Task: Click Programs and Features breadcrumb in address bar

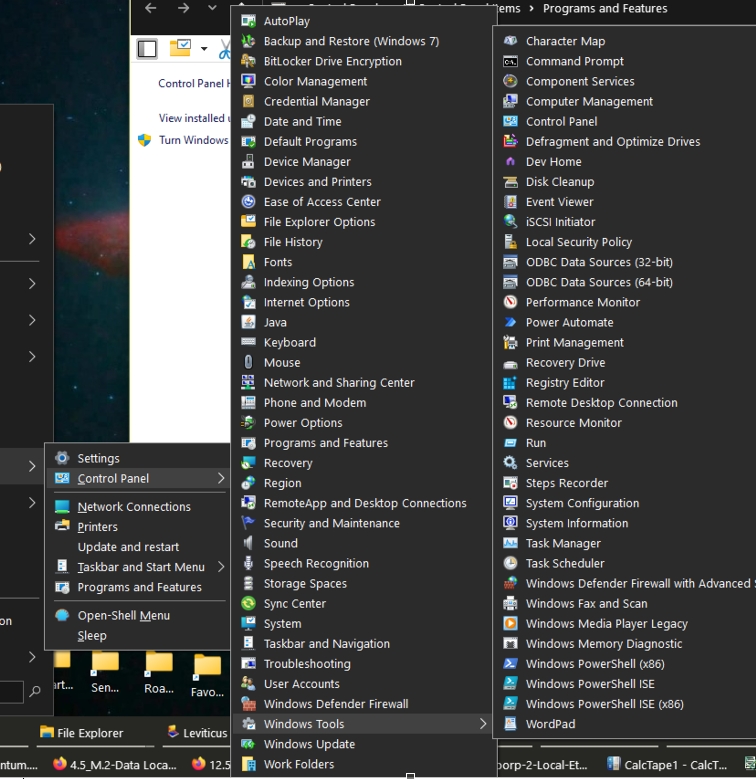Action: pyautogui.click(x=605, y=8)
